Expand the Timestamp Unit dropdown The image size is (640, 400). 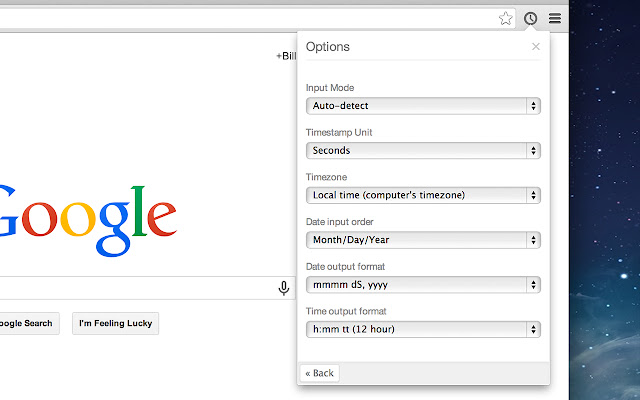click(x=423, y=150)
